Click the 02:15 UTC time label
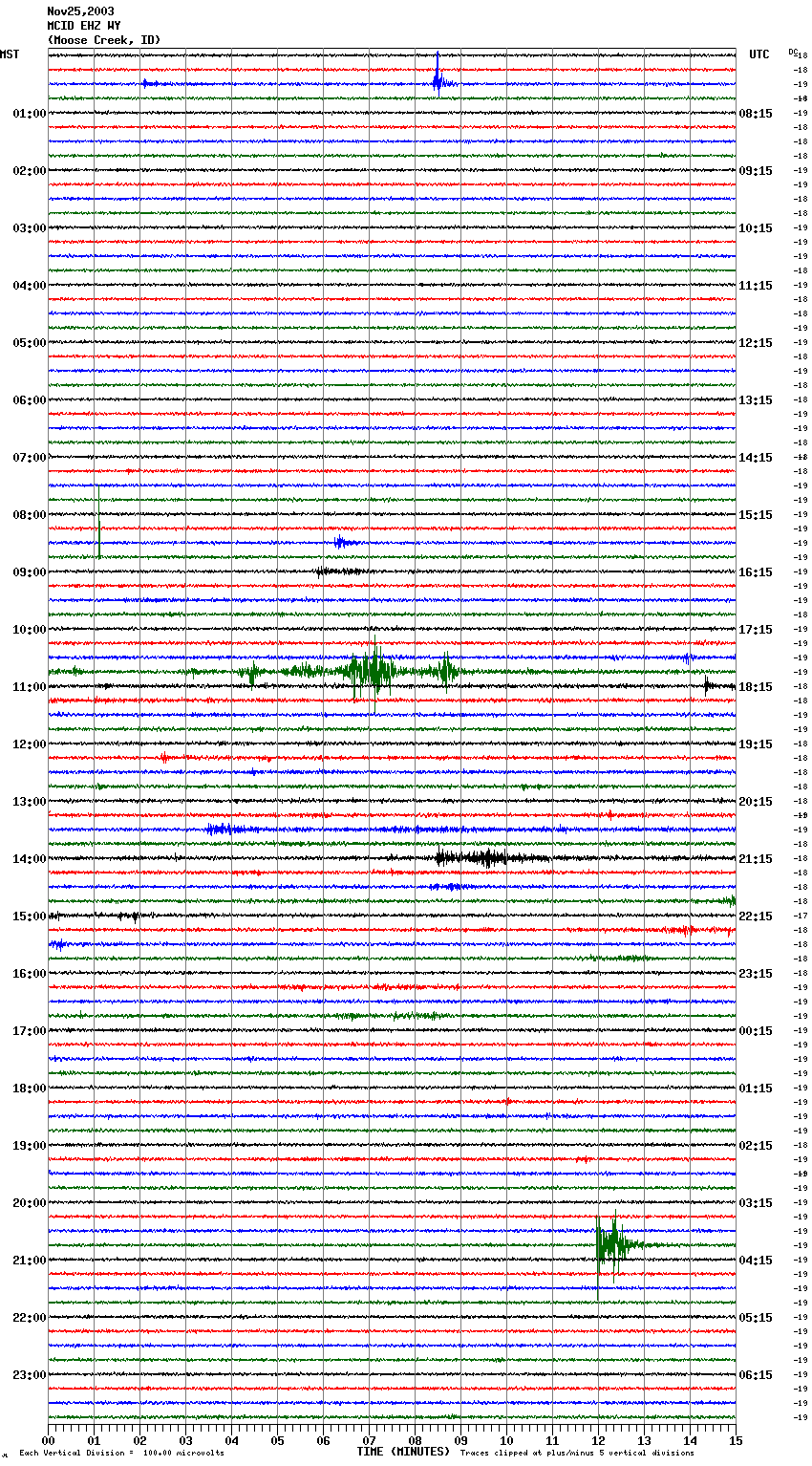 756,1146
